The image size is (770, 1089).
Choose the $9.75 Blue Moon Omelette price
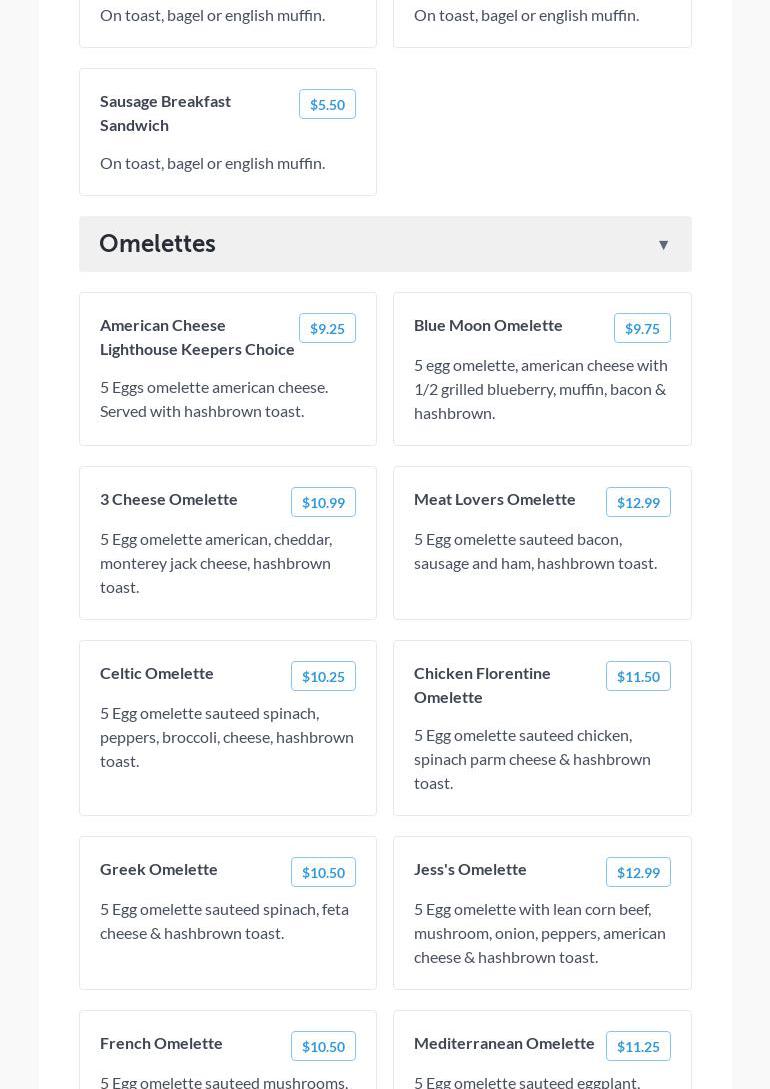[x=642, y=328]
